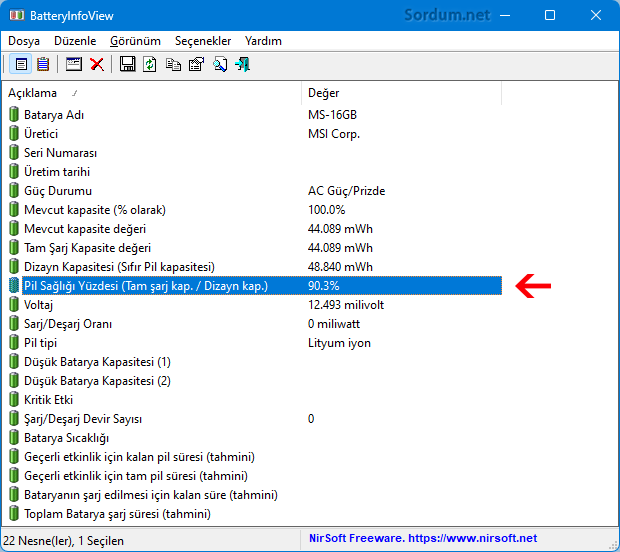The width and height of the screenshot is (620, 552).
Task: Open the find magnifier toolbar icon
Action: (x=220, y=64)
